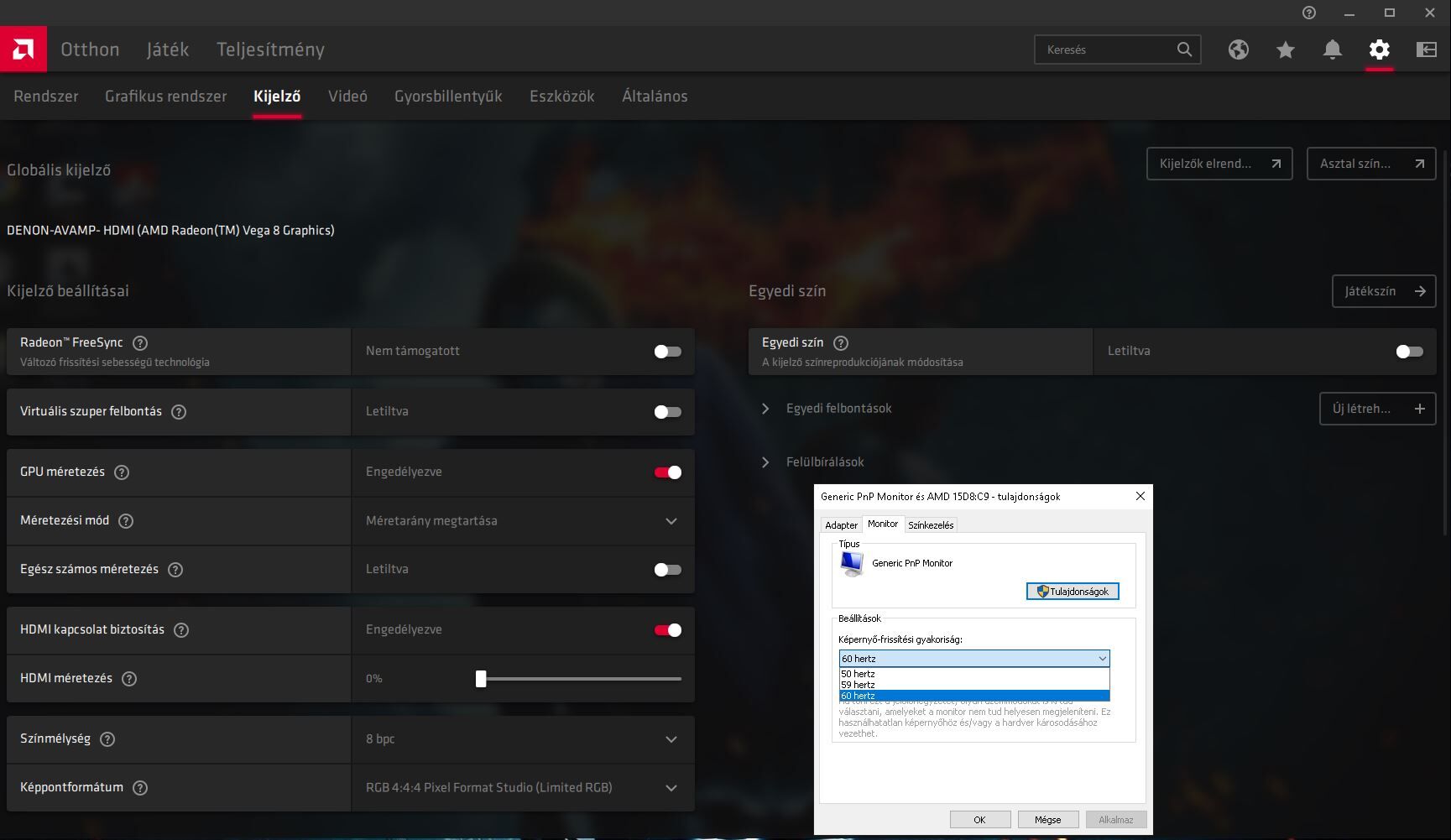The width and height of the screenshot is (1451, 840).
Task: Enable Virtuális szuper felbontás switch
Action: pos(668,412)
